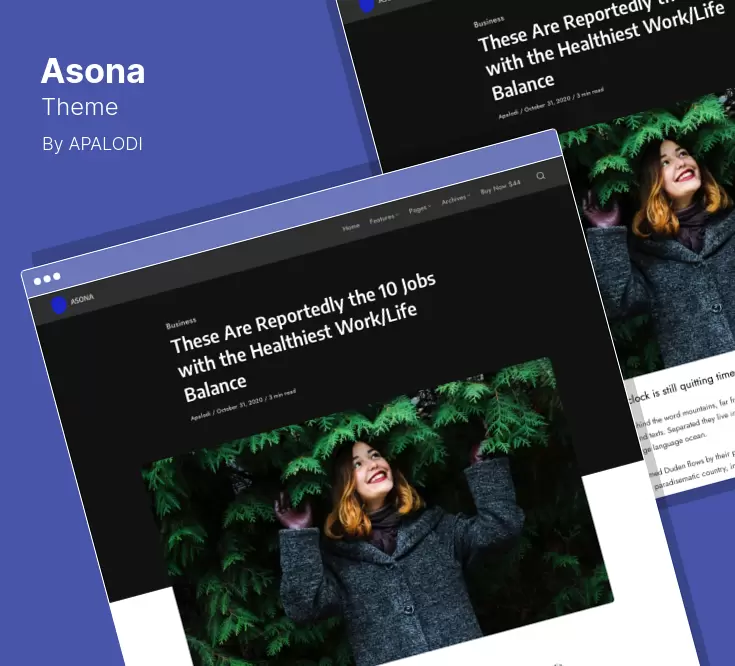735x666 pixels.
Task: Click the ASONA site name in front window
Action: 82,299
